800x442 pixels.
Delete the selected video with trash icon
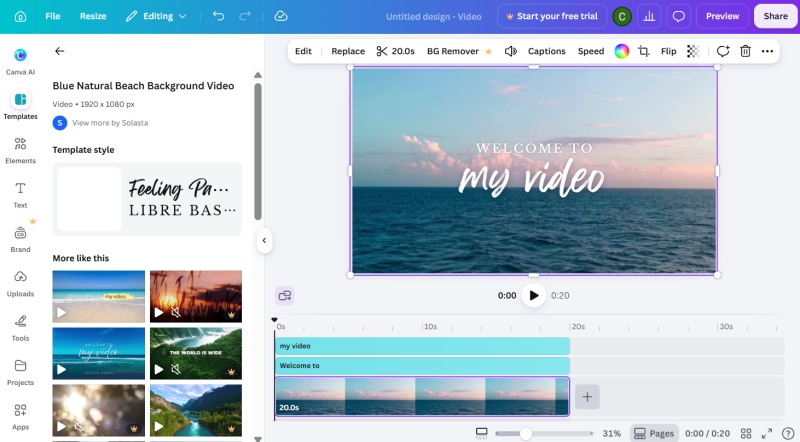pyautogui.click(x=745, y=51)
